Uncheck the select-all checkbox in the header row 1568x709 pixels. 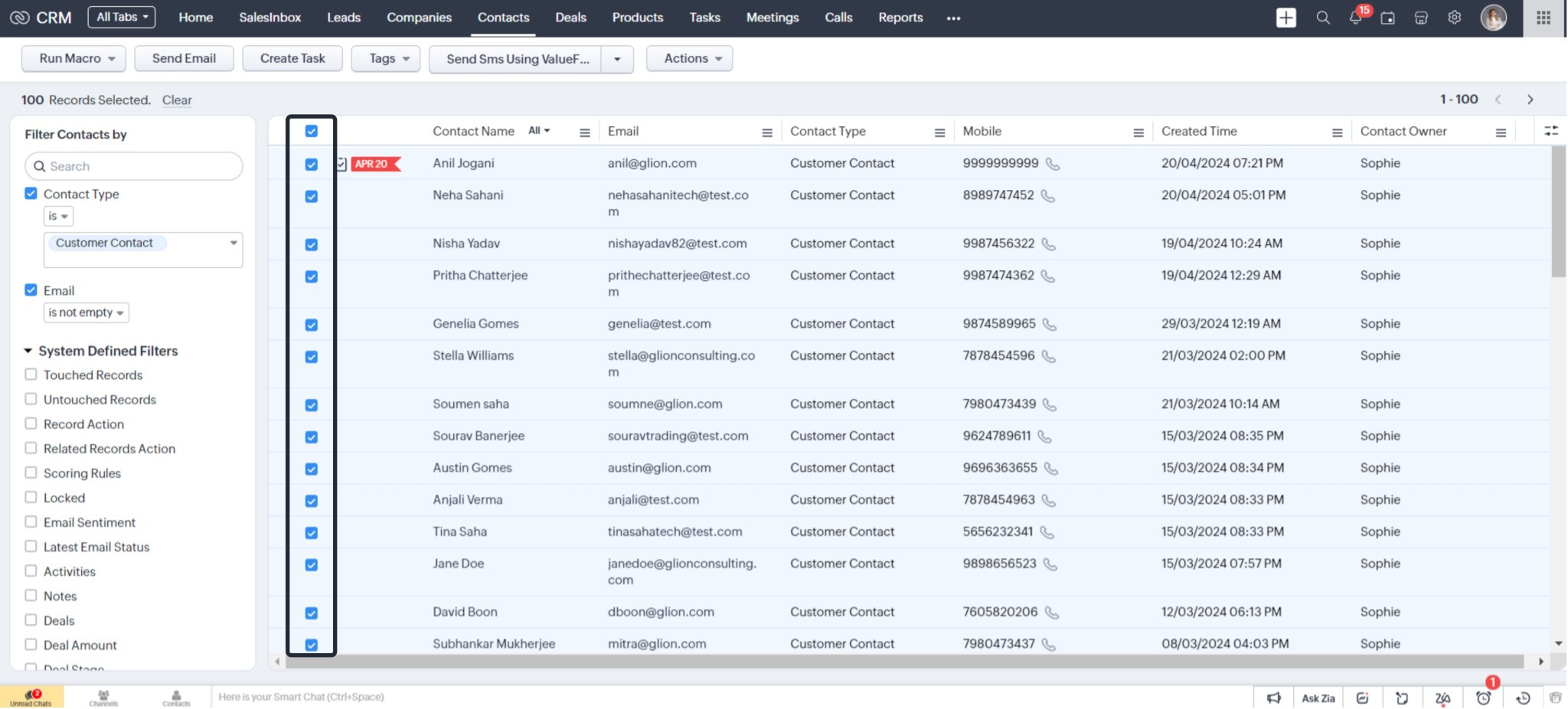(311, 131)
